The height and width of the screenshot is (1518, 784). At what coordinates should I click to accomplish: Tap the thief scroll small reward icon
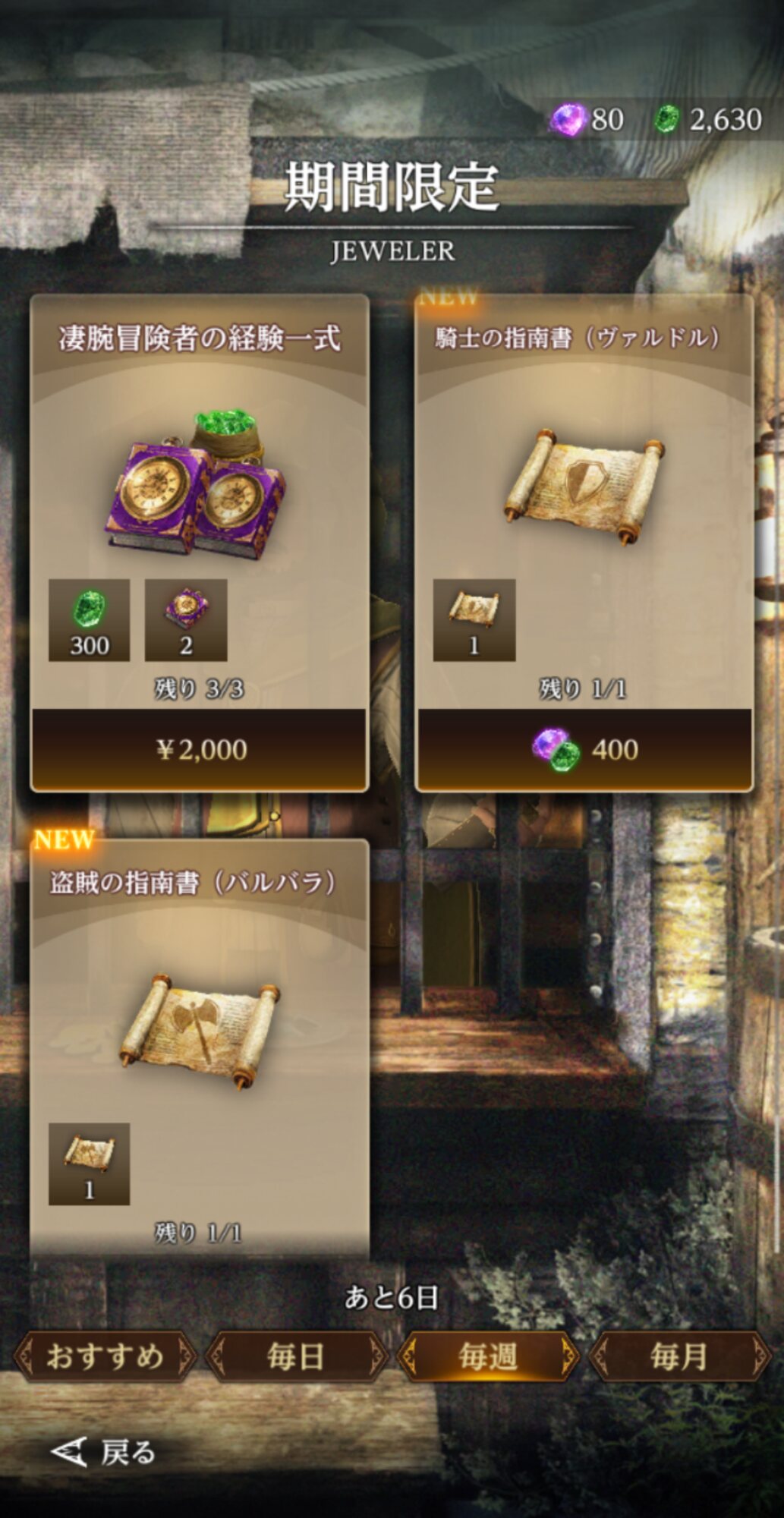point(90,1164)
